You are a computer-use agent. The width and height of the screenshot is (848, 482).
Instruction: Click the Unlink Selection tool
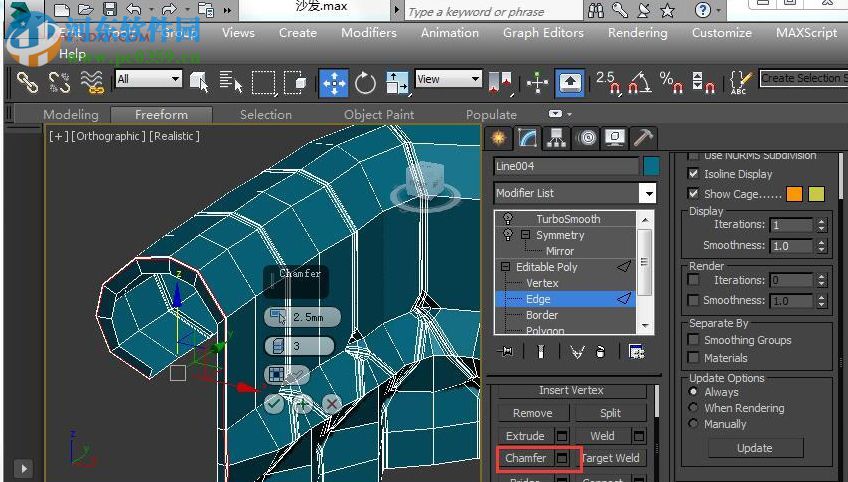[x=59, y=82]
